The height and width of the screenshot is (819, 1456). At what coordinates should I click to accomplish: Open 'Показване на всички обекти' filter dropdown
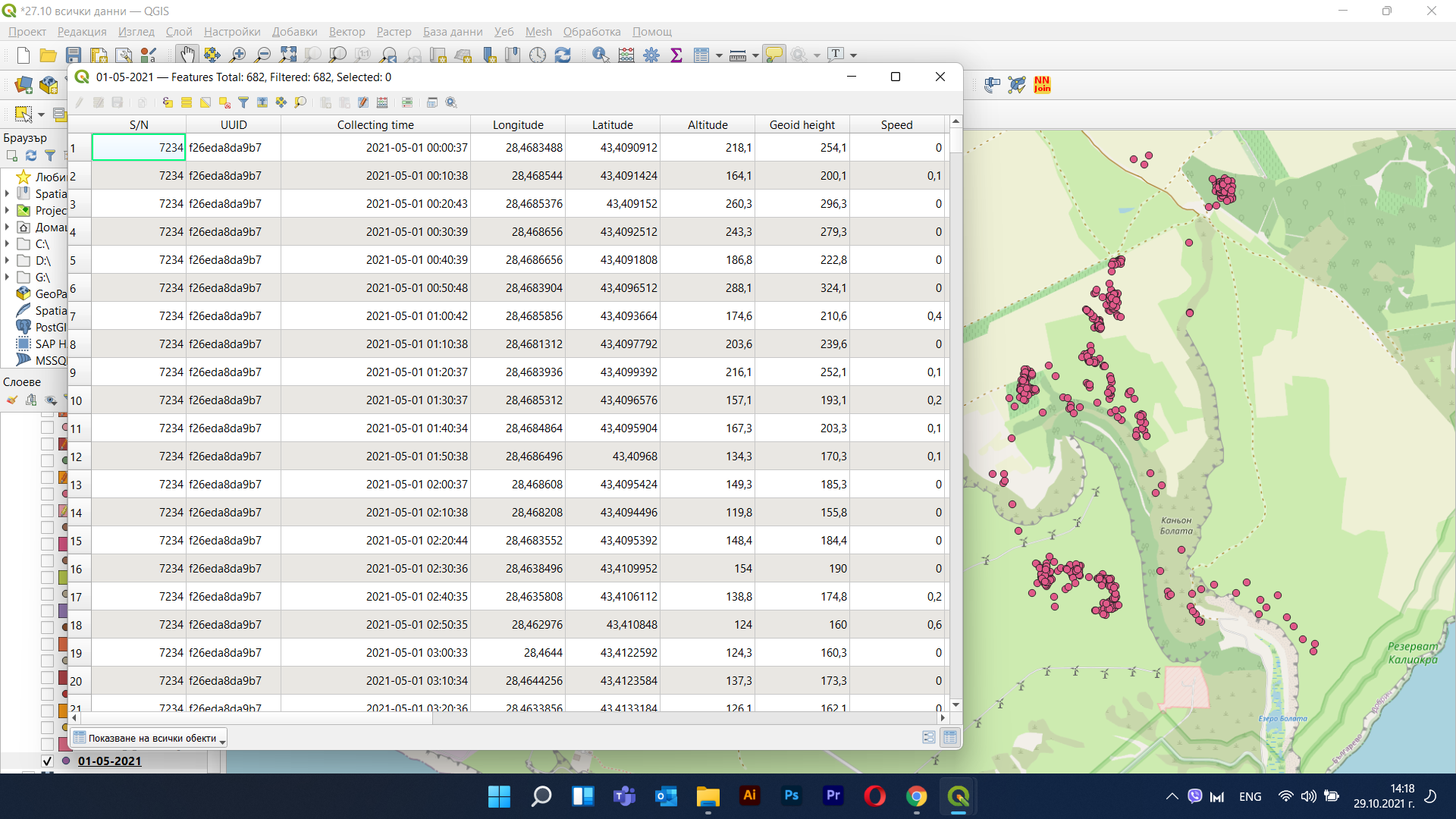pos(149,738)
